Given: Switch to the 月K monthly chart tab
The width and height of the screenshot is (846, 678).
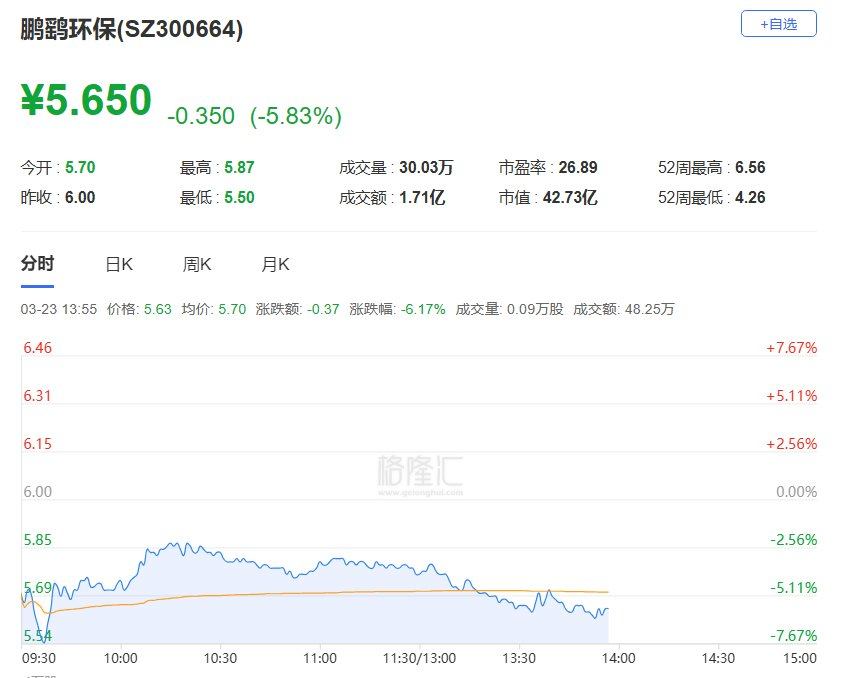Looking at the screenshot, I should pyautogui.click(x=274, y=264).
